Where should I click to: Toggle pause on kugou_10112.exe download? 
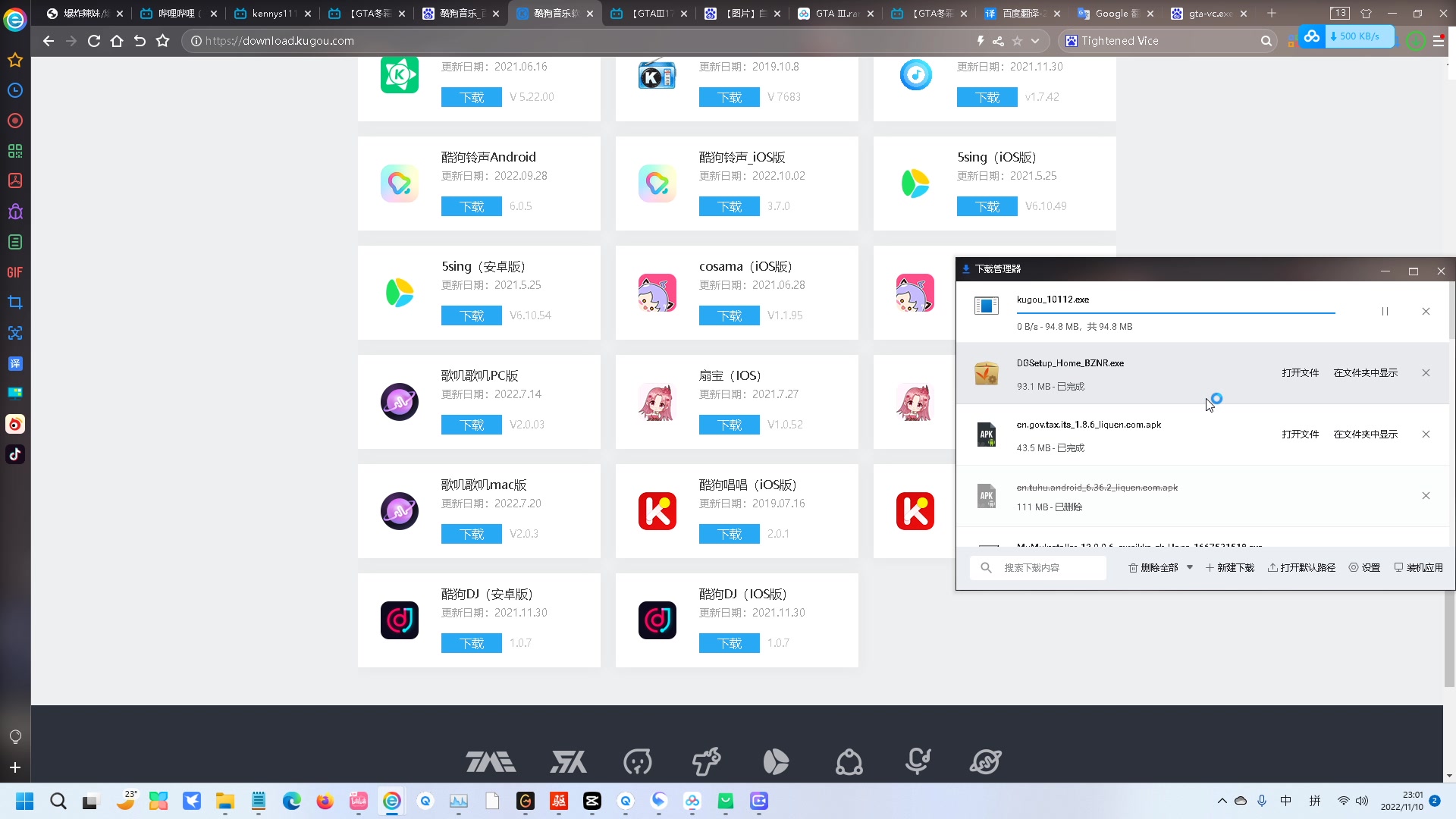(1385, 310)
